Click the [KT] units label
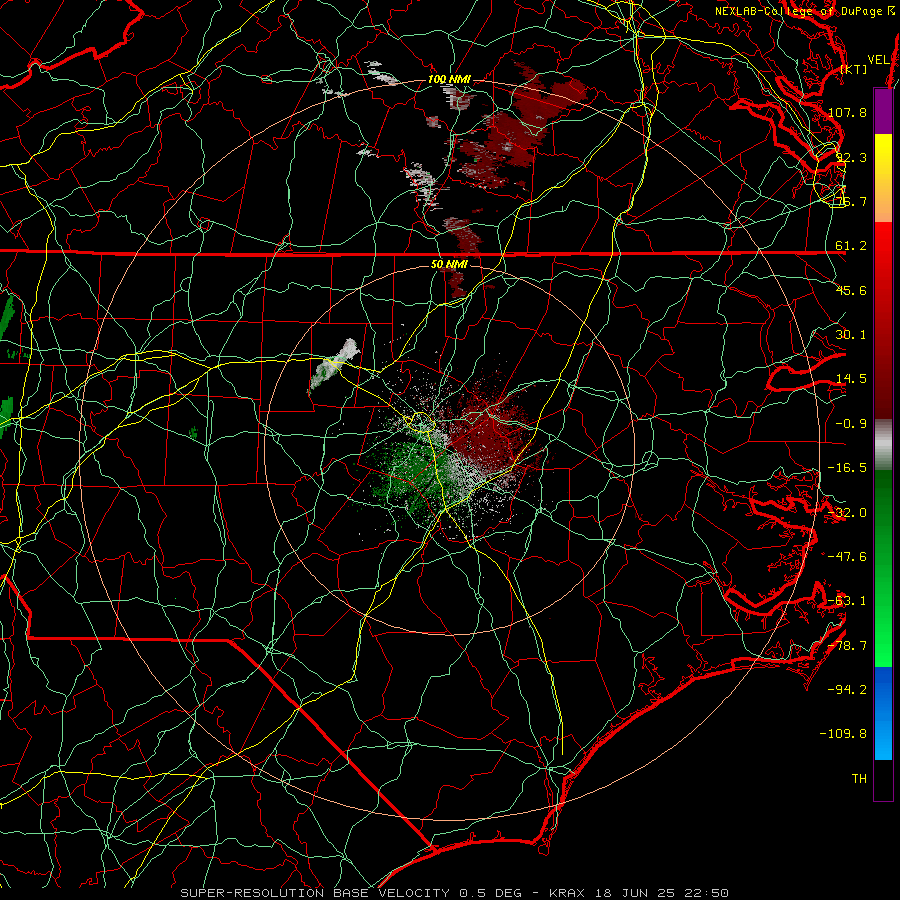This screenshot has width=900, height=900. coord(854,69)
